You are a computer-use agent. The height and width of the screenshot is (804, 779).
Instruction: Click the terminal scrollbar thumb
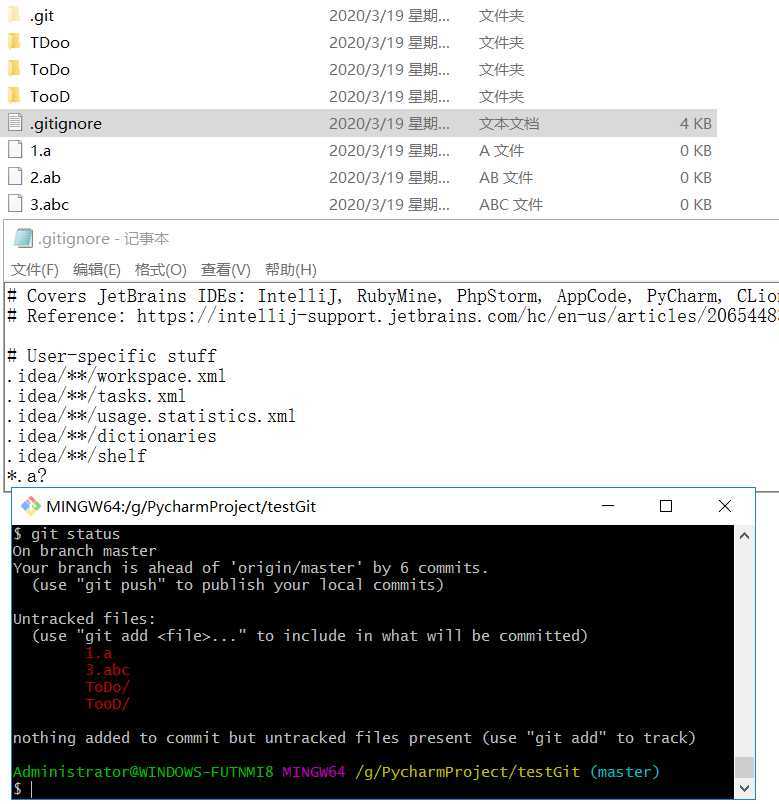click(745, 767)
